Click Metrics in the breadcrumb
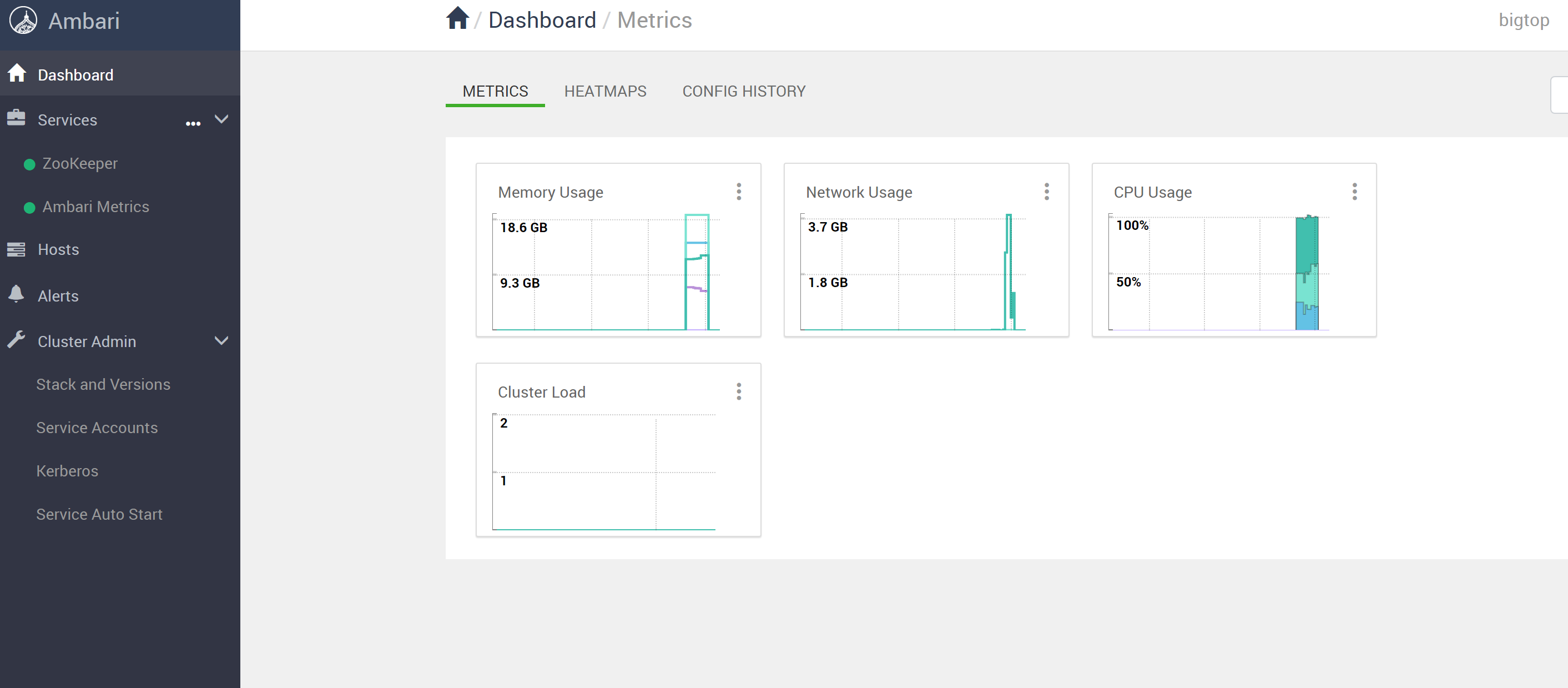The width and height of the screenshot is (1568, 688). point(654,20)
